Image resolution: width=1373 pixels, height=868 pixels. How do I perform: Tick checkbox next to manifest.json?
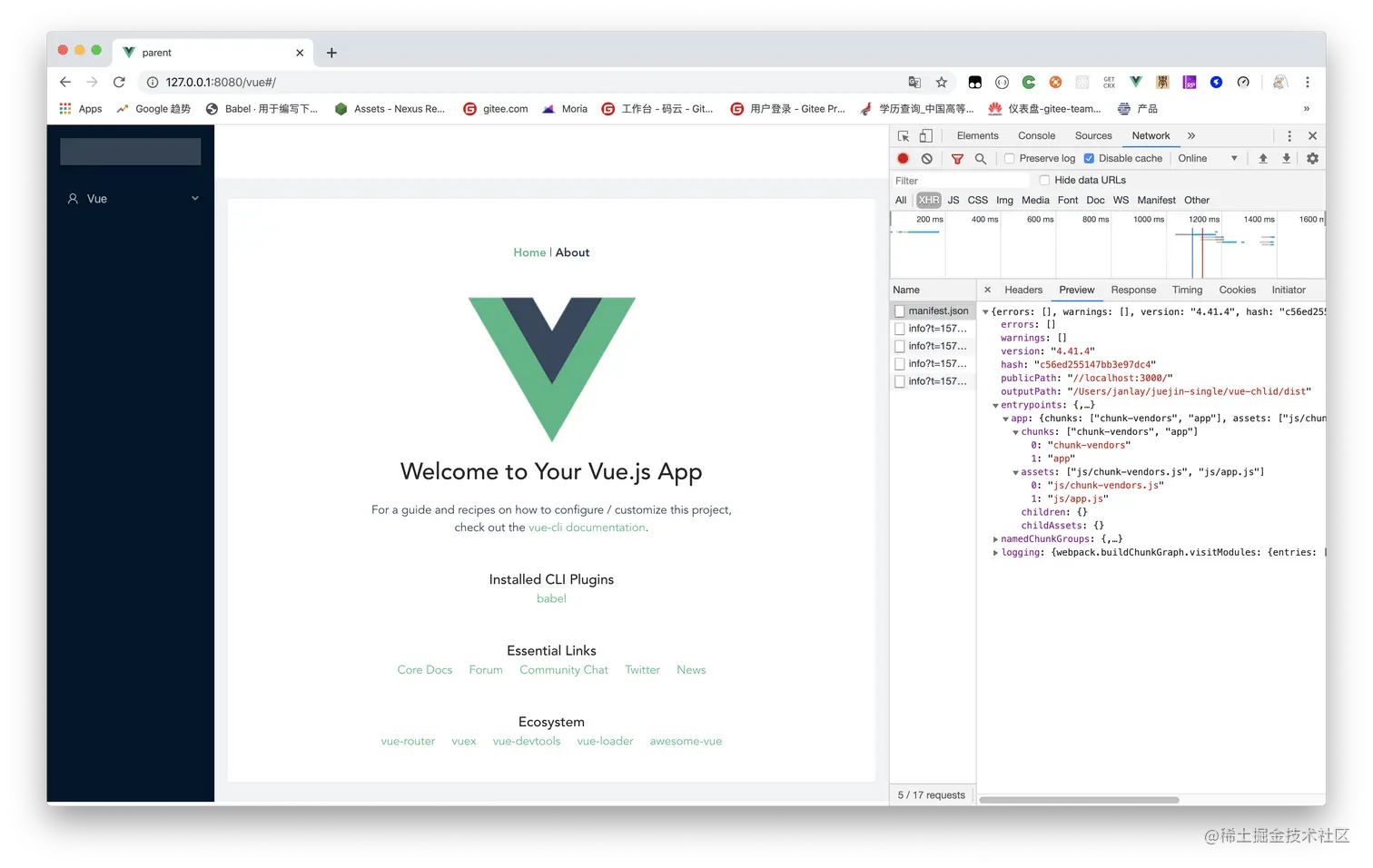(x=900, y=311)
